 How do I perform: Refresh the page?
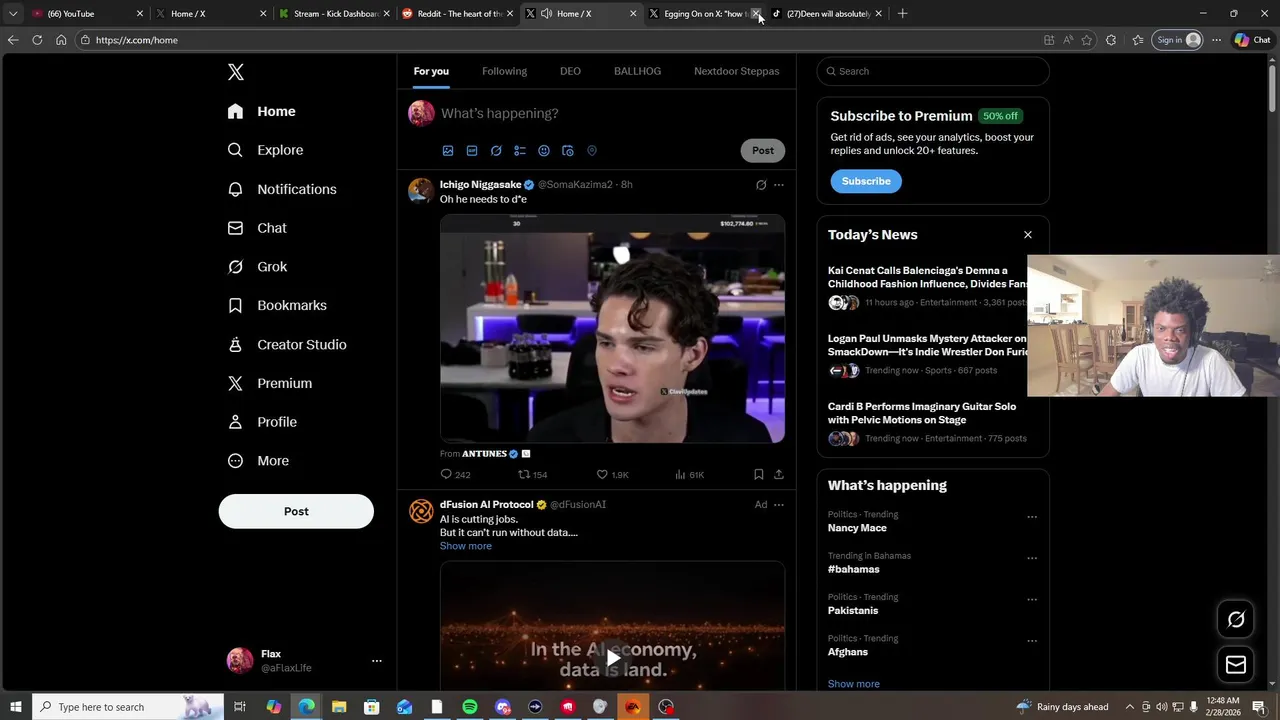[37, 40]
